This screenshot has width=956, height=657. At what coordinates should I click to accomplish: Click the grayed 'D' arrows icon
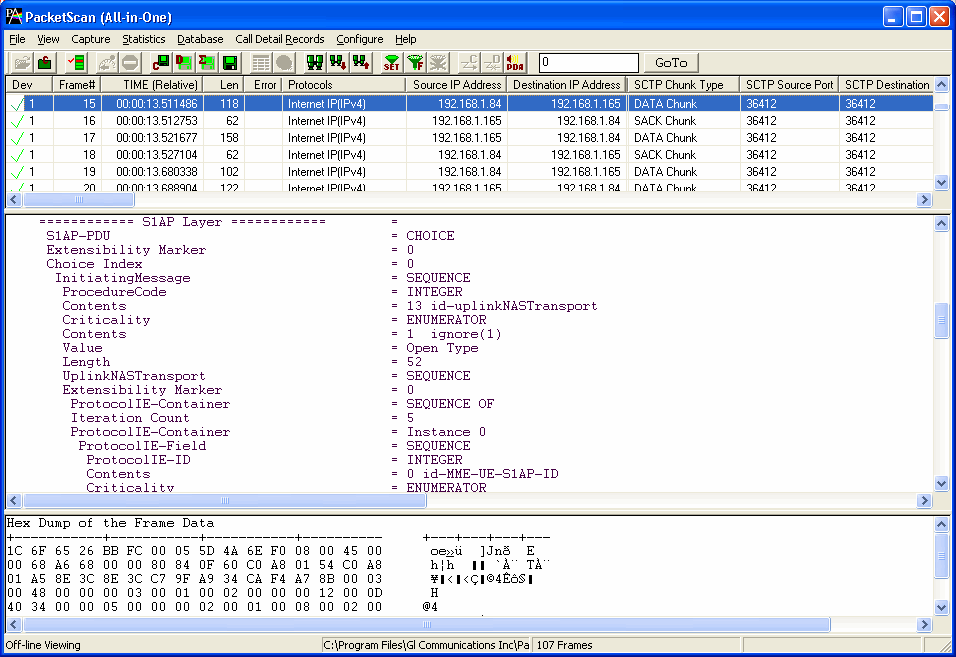(492, 63)
